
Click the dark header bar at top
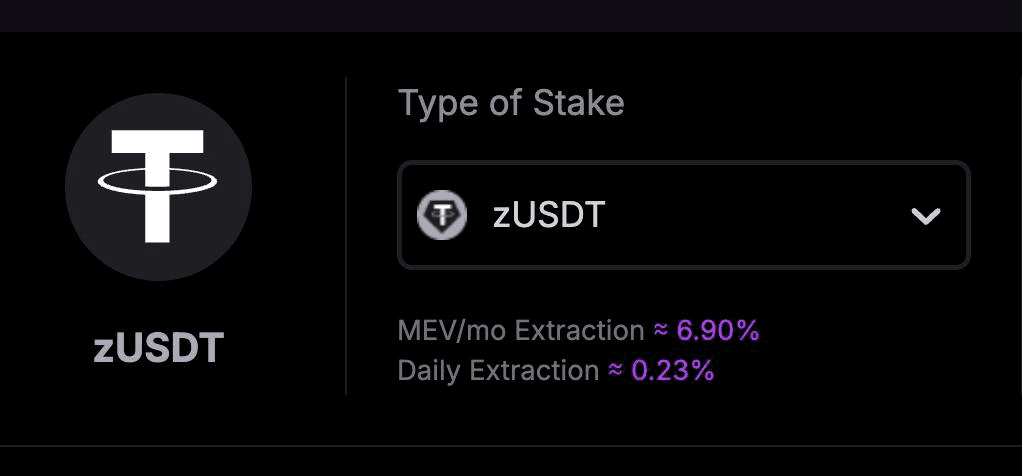511,16
